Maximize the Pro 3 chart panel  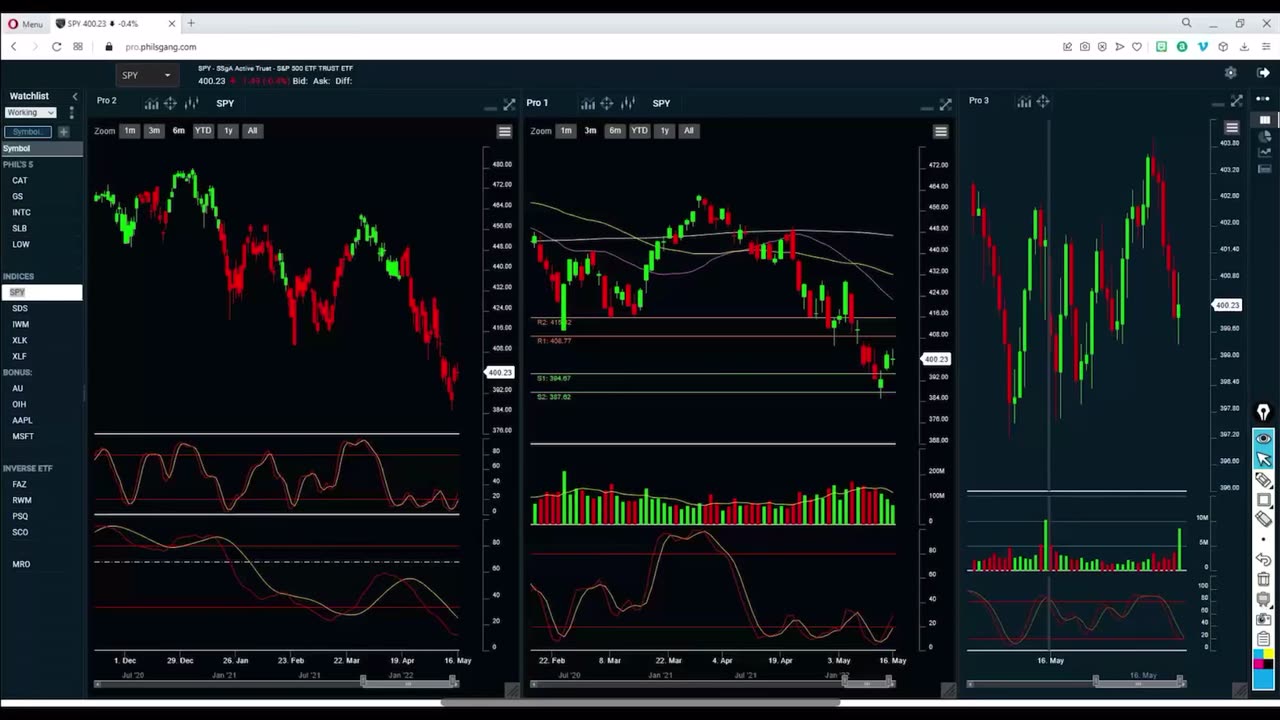[1237, 101]
